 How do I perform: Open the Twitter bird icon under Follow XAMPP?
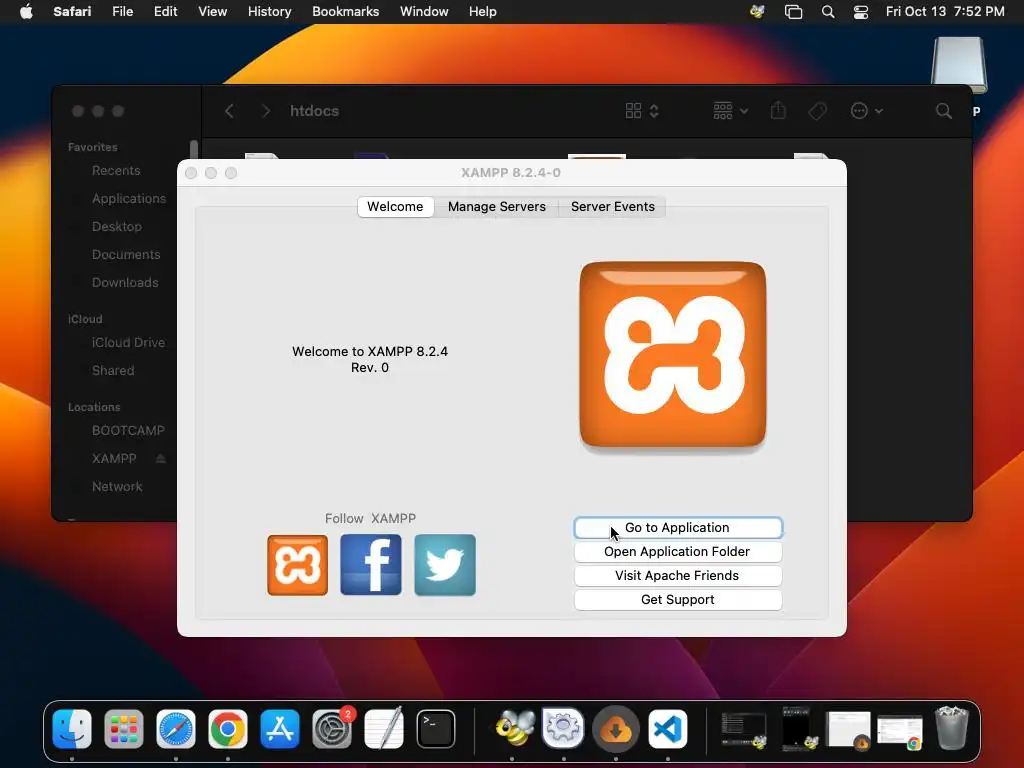tap(445, 565)
